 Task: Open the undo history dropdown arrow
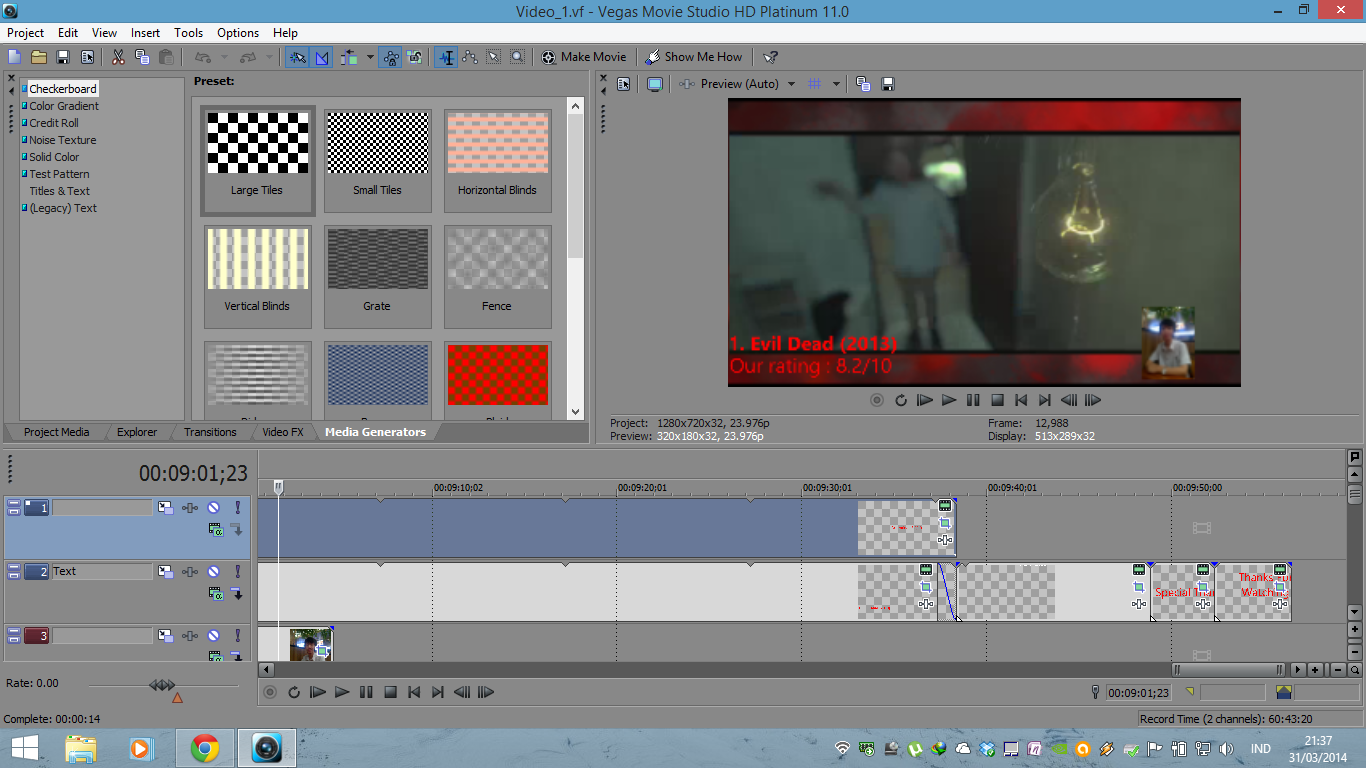point(223,57)
